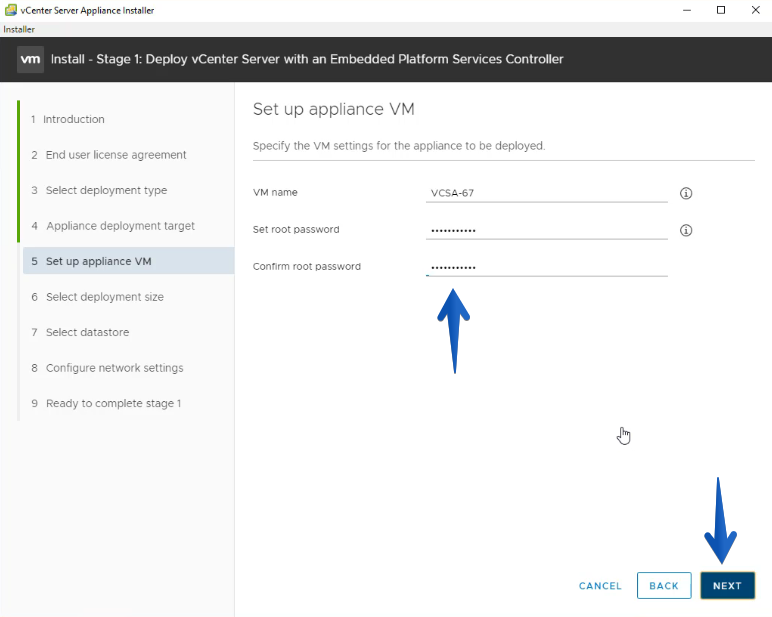Viewport: 772px width, 617px height.
Task: Minimize the installer window
Action: coord(687,10)
